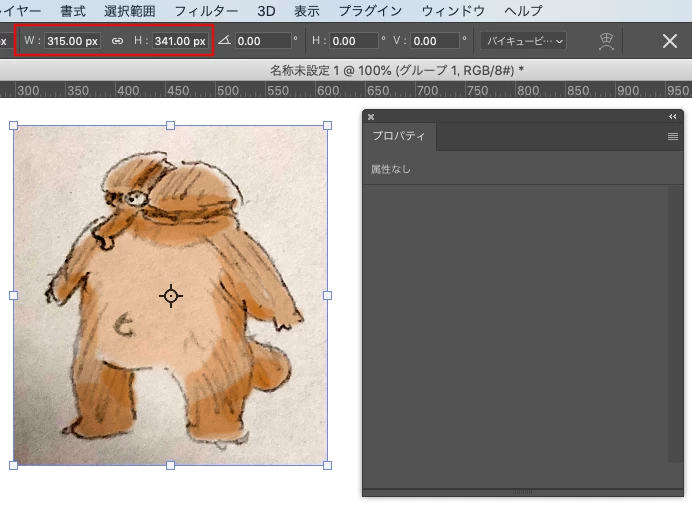Close the Properties panel
Viewport: 692px width, 505px height.
click(x=371, y=117)
